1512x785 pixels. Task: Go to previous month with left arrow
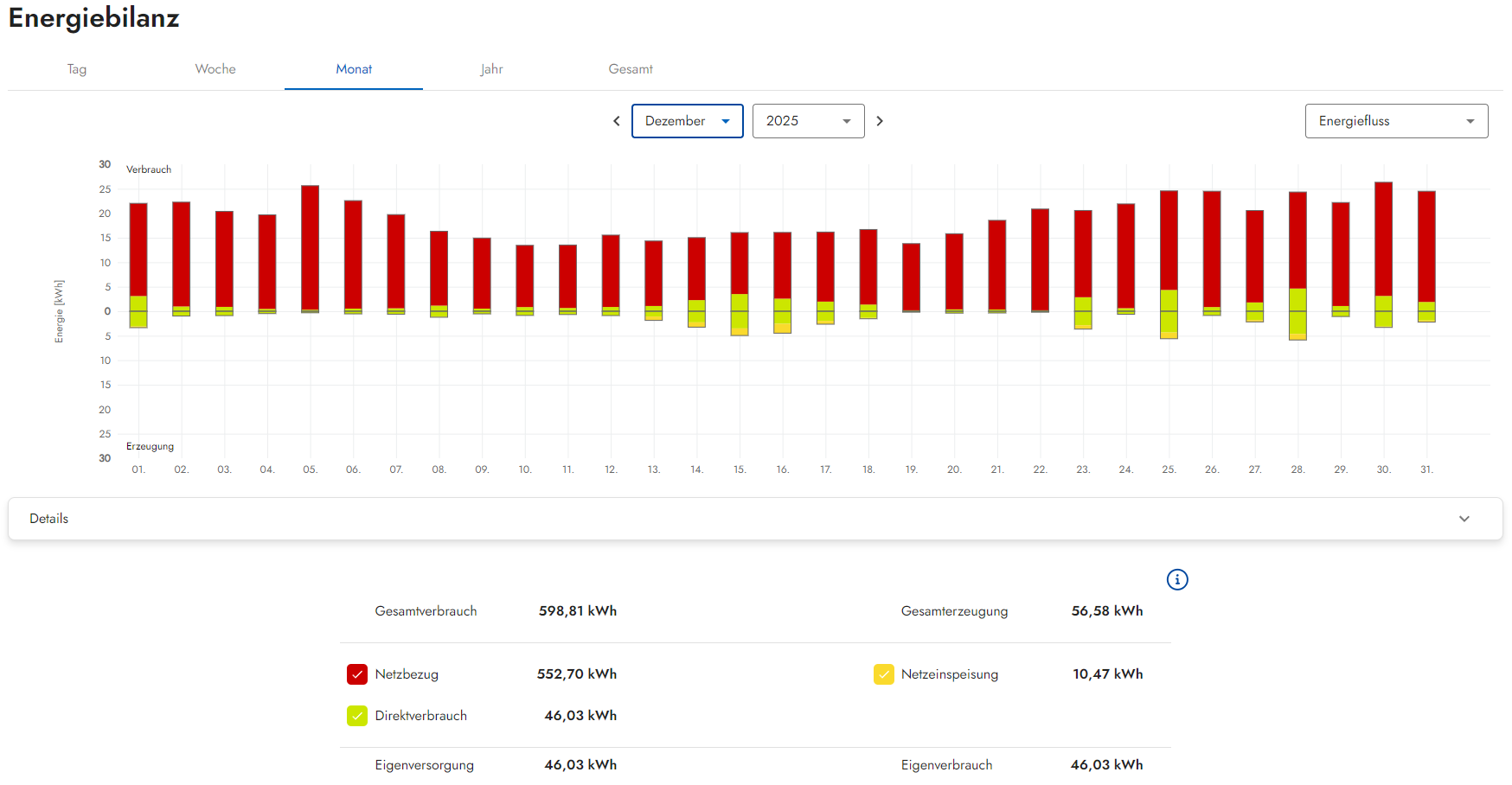pyautogui.click(x=617, y=121)
